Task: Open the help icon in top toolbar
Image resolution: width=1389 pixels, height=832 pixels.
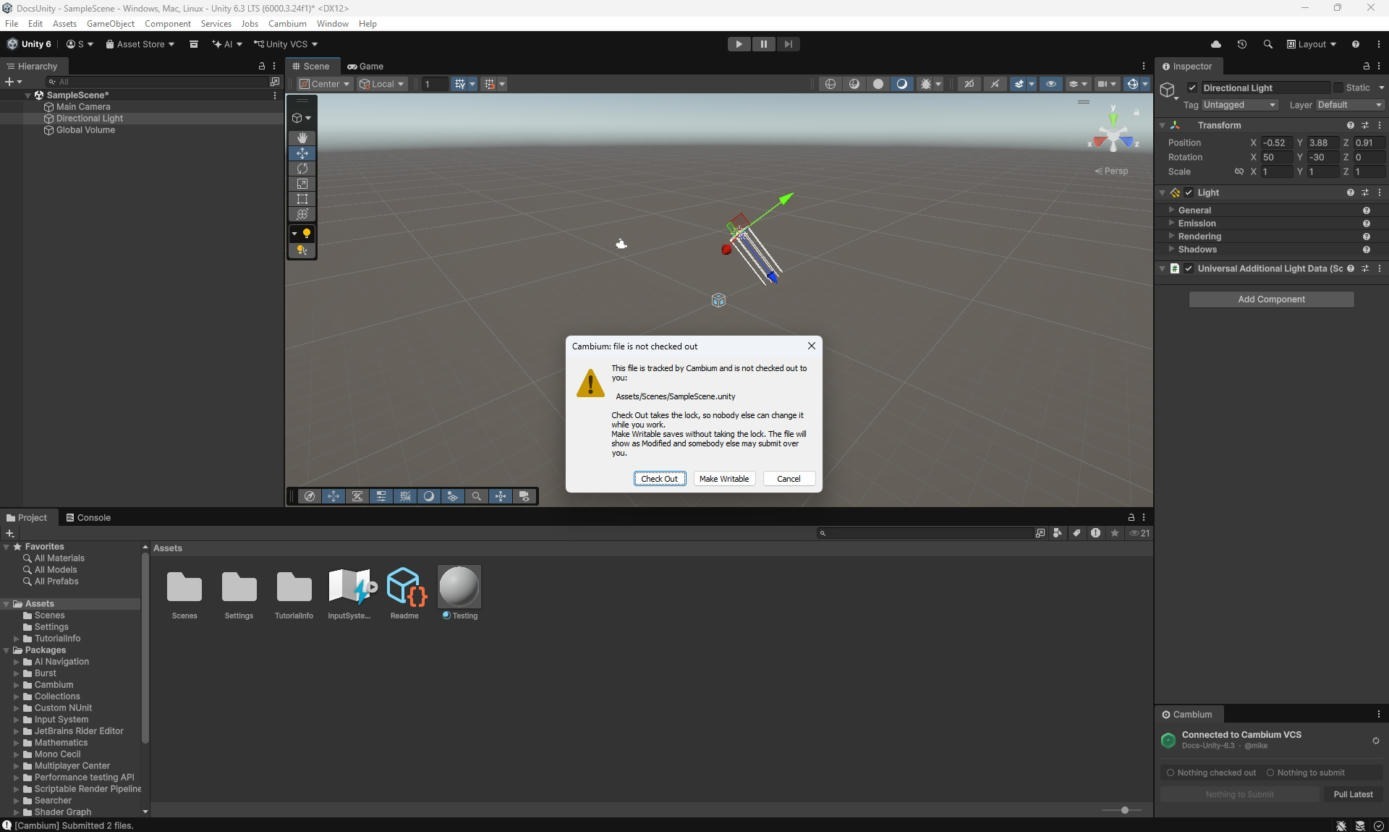Action: (1356, 44)
